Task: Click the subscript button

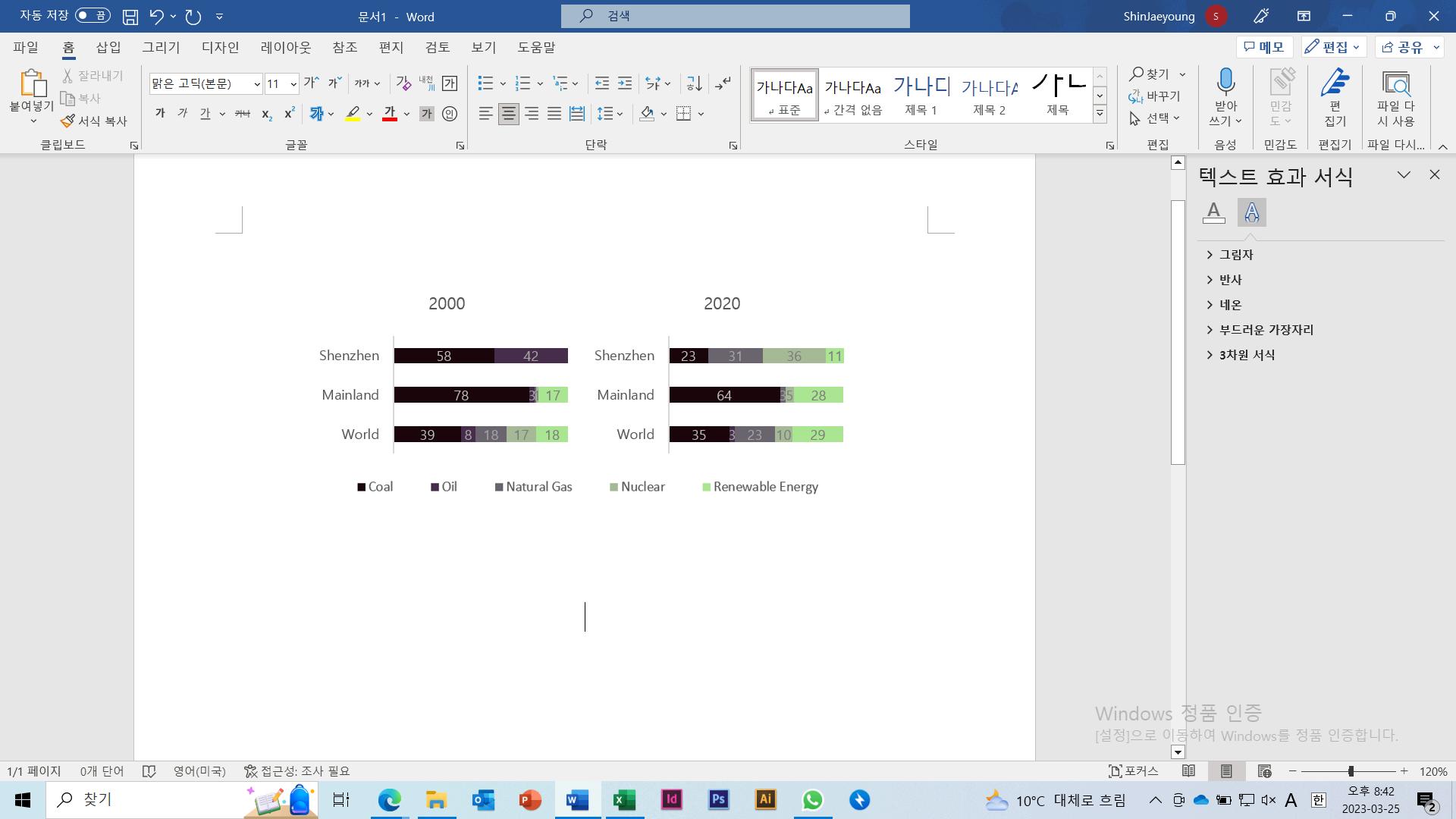Action: pos(266,114)
